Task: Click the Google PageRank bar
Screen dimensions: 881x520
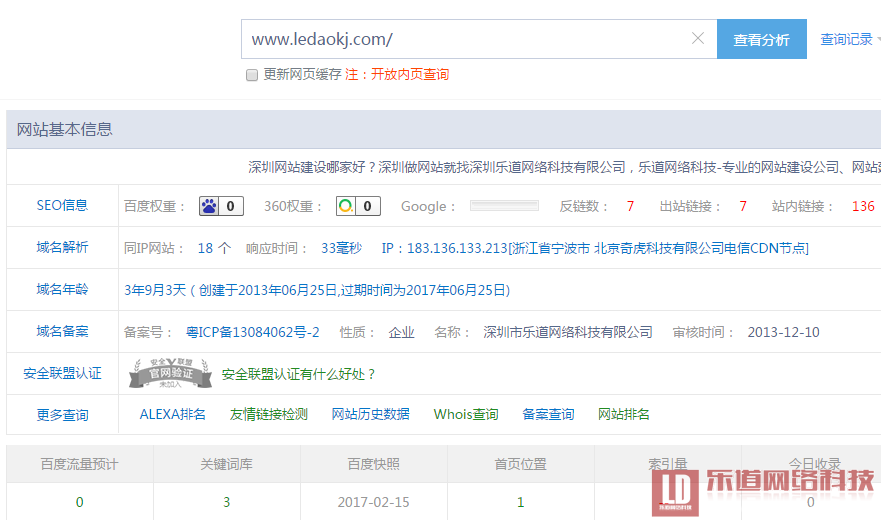Action: tap(505, 206)
